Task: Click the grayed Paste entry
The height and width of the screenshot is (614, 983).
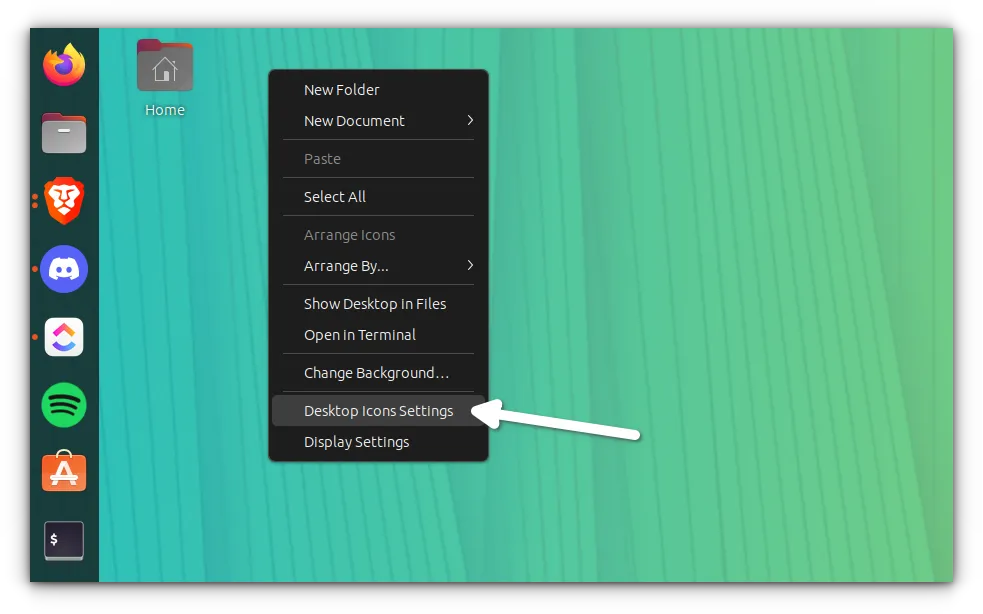Action: tap(322, 158)
